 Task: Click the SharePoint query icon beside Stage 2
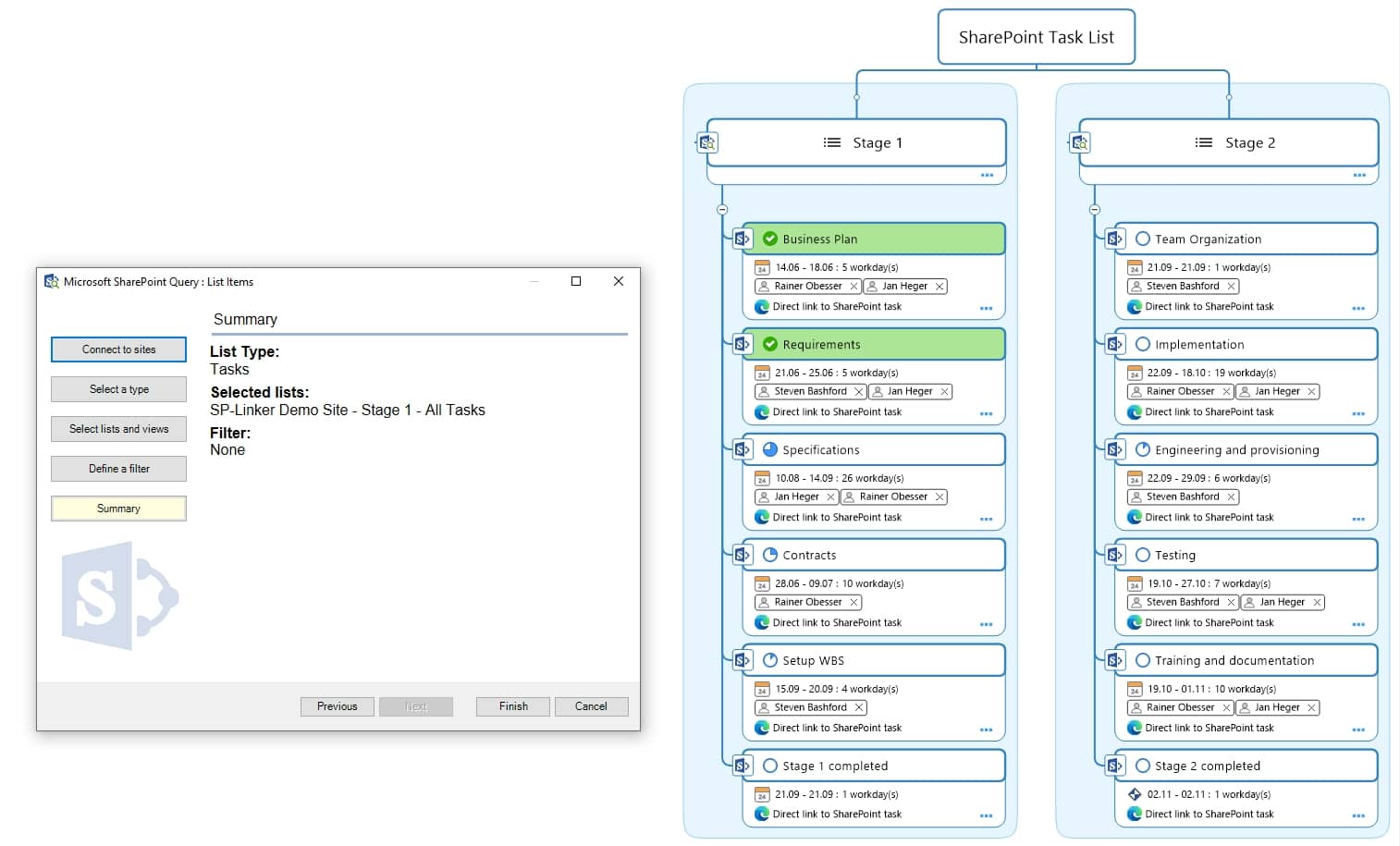1080,142
